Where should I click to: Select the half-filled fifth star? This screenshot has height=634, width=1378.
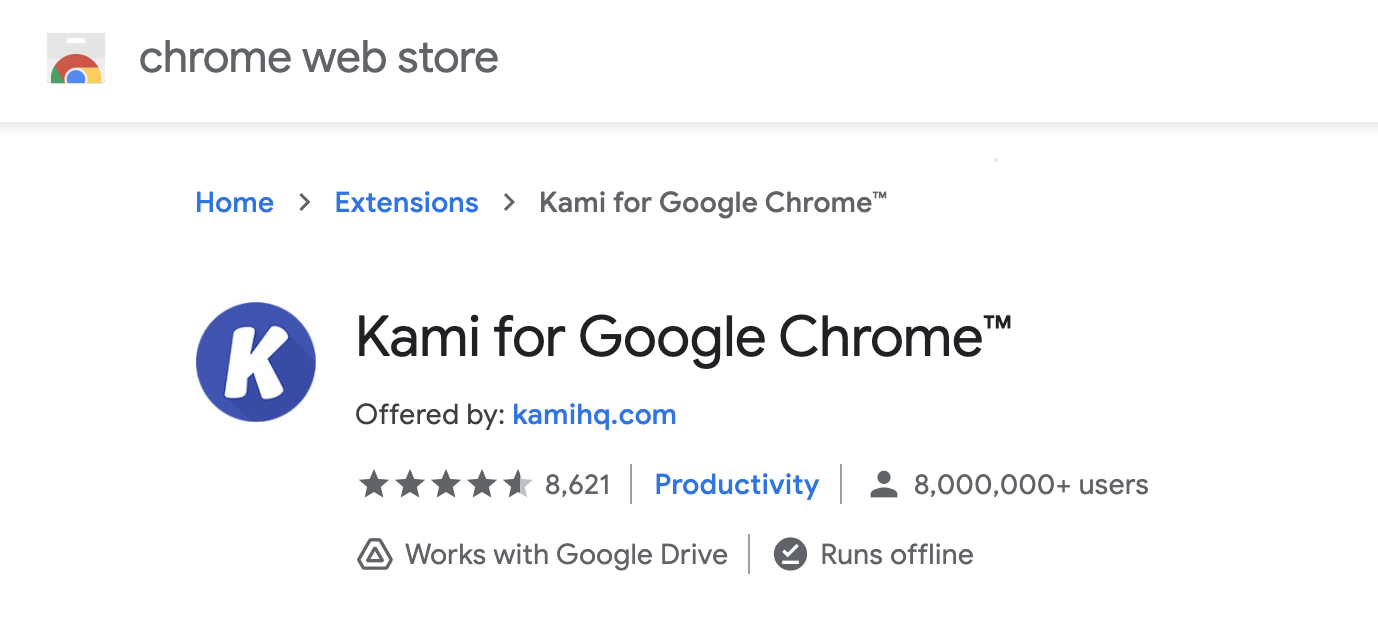click(x=518, y=483)
